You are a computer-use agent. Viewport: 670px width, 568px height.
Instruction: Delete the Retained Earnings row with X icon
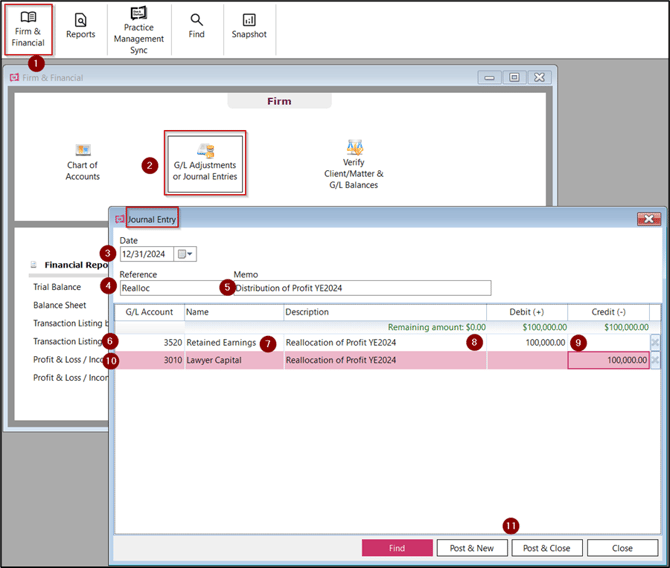point(655,342)
